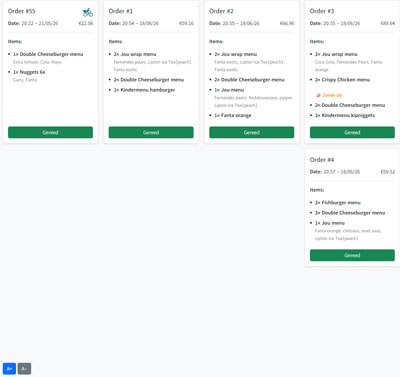Viewport: 400px width, 377px height.
Task: Click 2× Crispy Chicken menu in Order #3
Action: (342, 80)
